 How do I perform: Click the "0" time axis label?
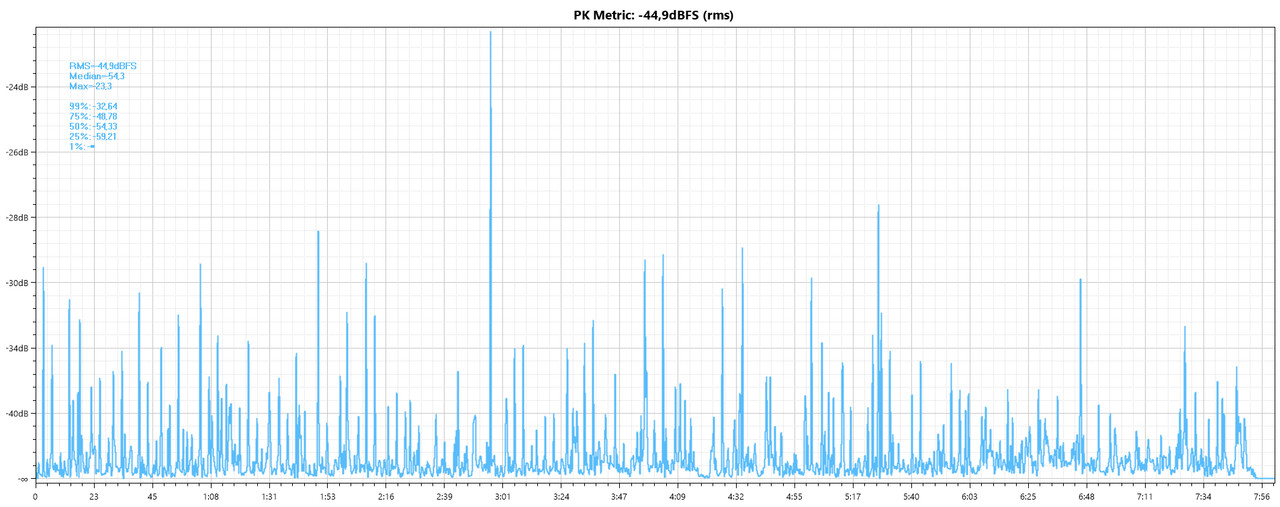click(35, 496)
